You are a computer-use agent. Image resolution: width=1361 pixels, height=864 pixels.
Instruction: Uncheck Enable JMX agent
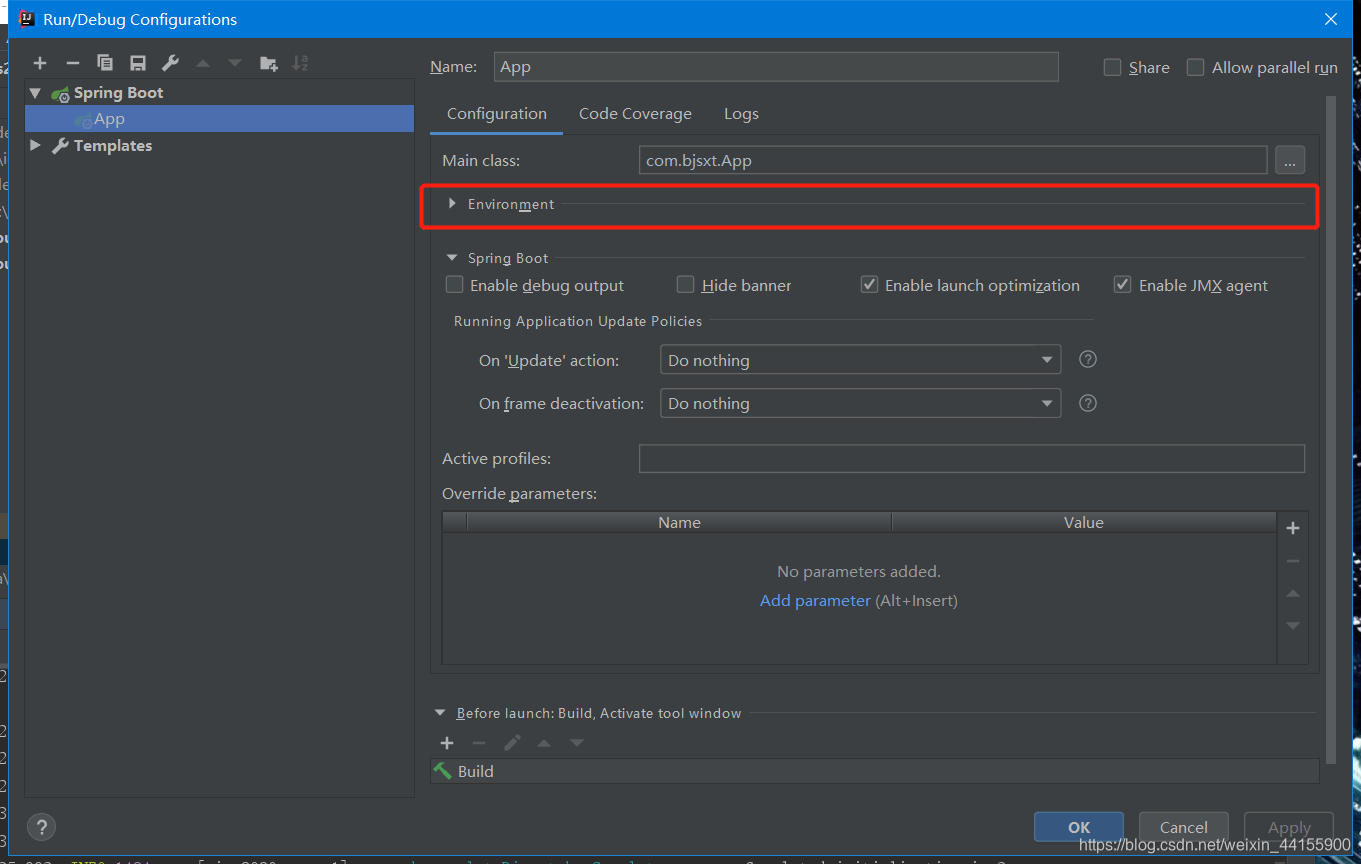pos(1122,285)
